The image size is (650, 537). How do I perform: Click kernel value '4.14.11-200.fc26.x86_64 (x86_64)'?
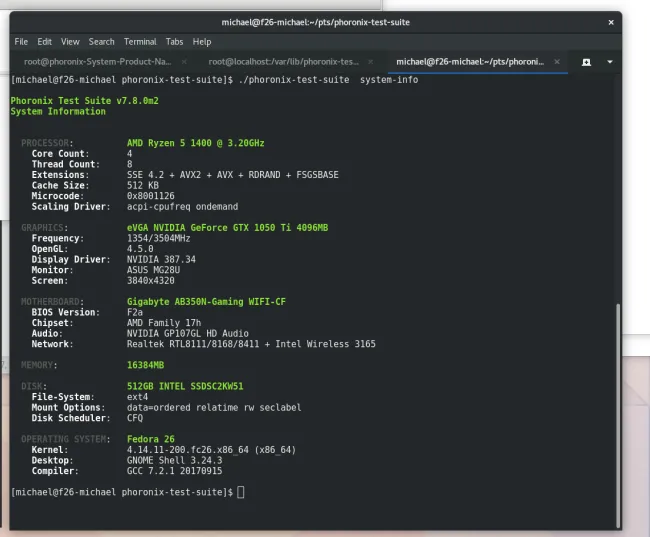[x=211, y=450]
